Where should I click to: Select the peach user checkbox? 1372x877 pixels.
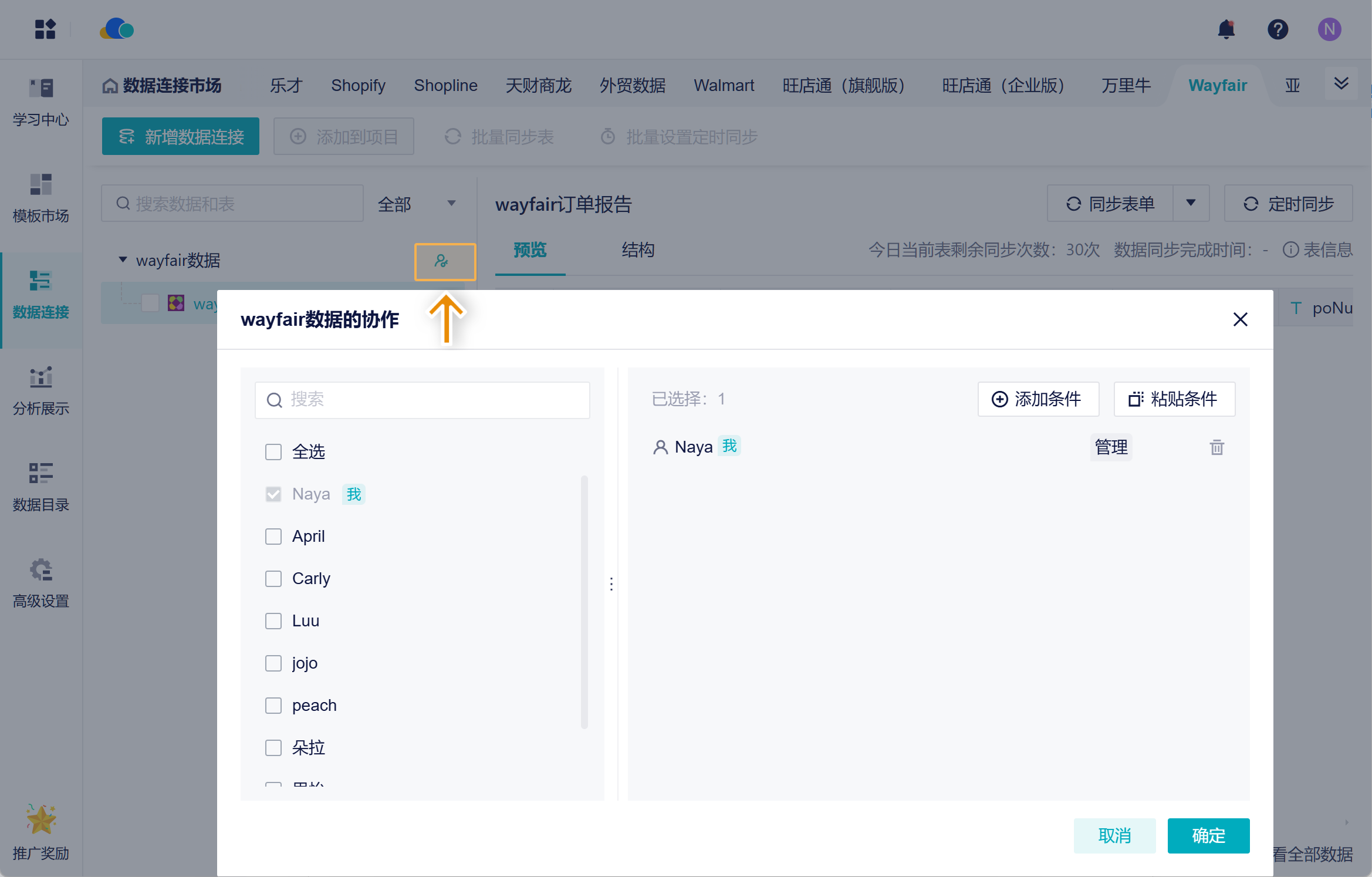click(x=273, y=706)
